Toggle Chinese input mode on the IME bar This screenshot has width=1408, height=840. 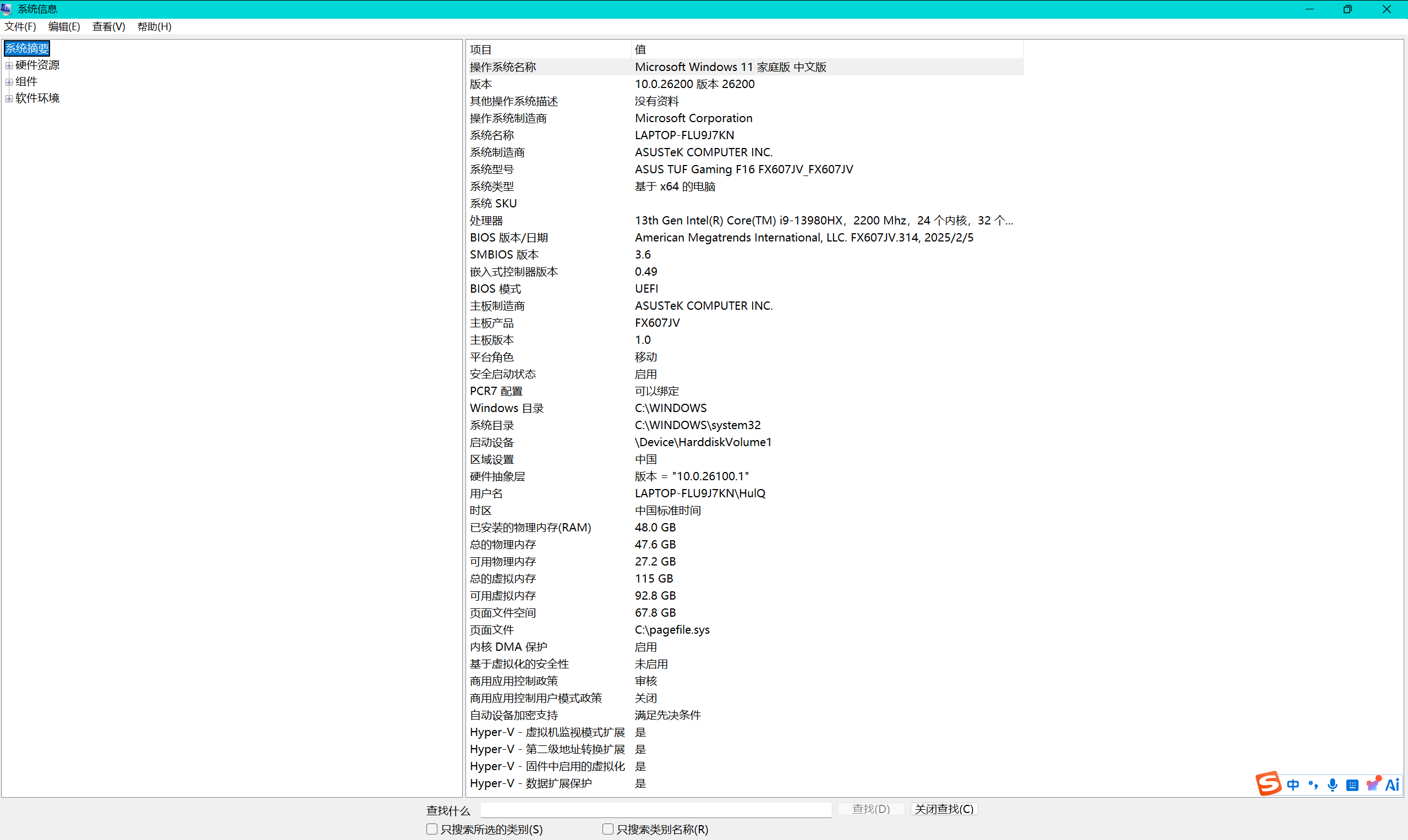(x=1293, y=785)
